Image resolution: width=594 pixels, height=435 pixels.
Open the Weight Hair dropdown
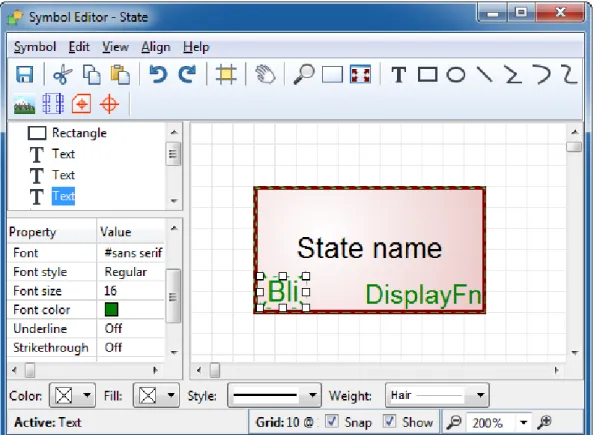(x=437, y=395)
